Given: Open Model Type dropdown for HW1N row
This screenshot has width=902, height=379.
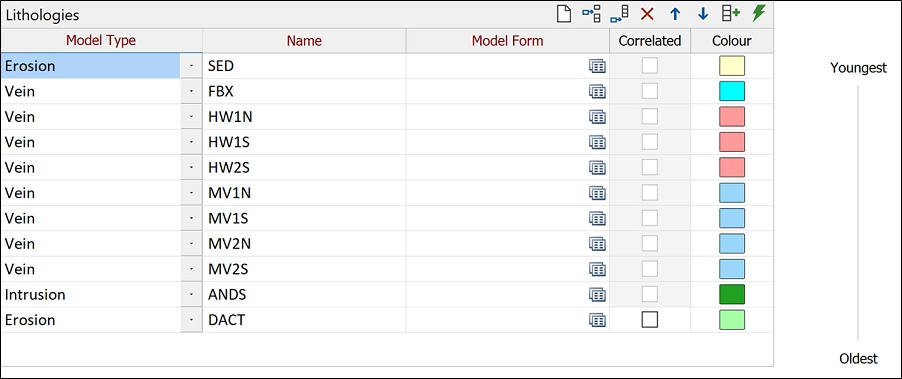Looking at the screenshot, I should click(x=191, y=117).
